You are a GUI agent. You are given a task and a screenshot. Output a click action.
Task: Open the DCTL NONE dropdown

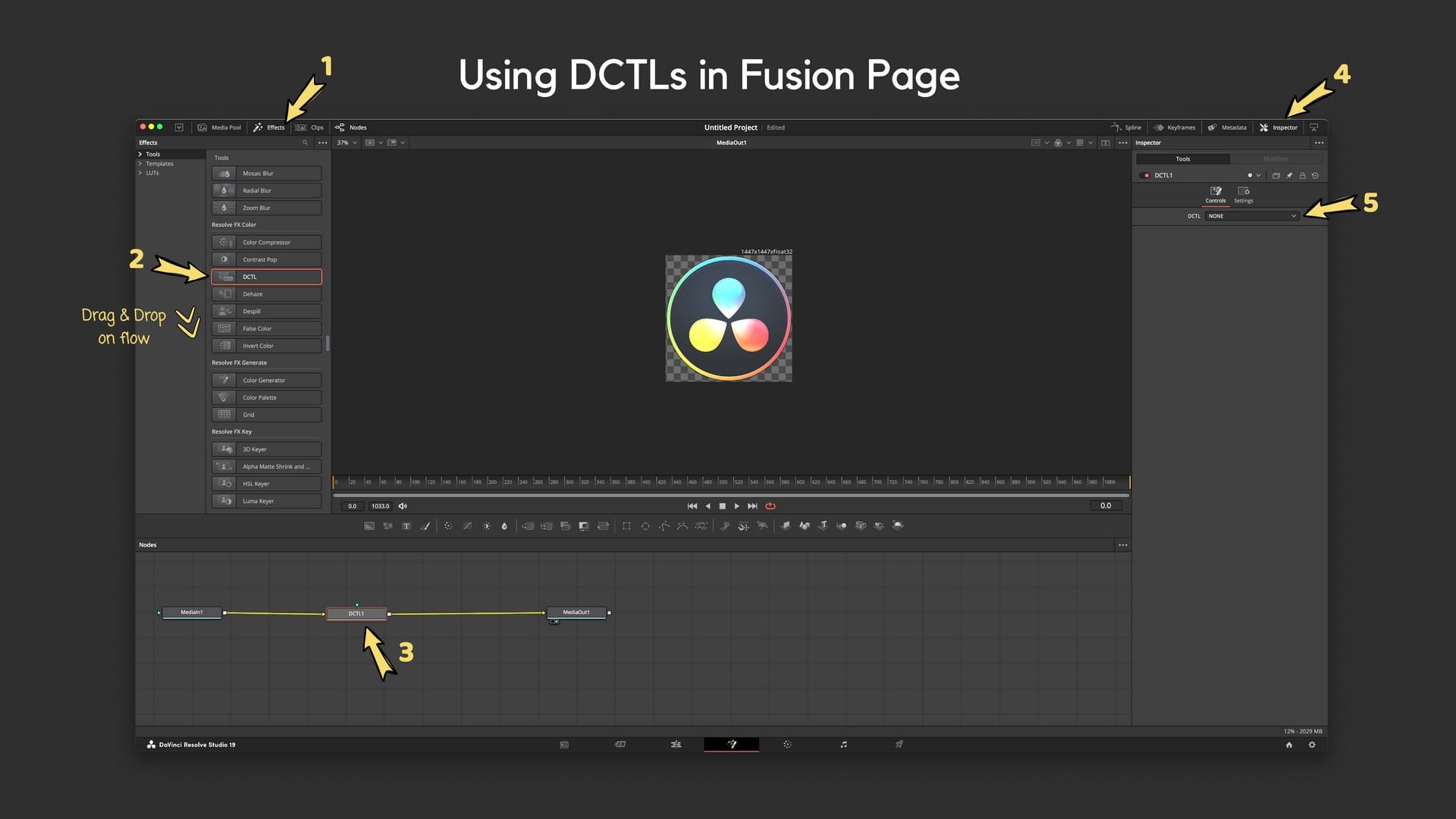pos(1251,216)
